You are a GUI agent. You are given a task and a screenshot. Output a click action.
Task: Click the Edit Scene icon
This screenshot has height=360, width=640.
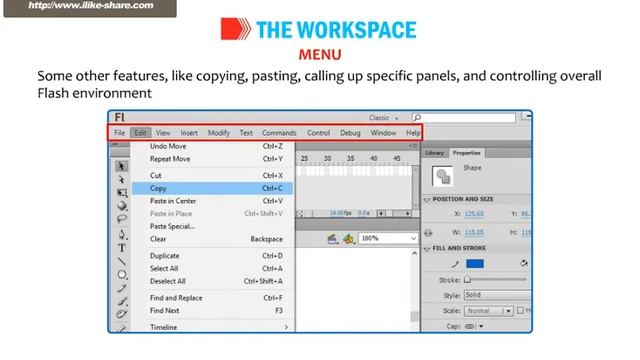click(x=332, y=239)
